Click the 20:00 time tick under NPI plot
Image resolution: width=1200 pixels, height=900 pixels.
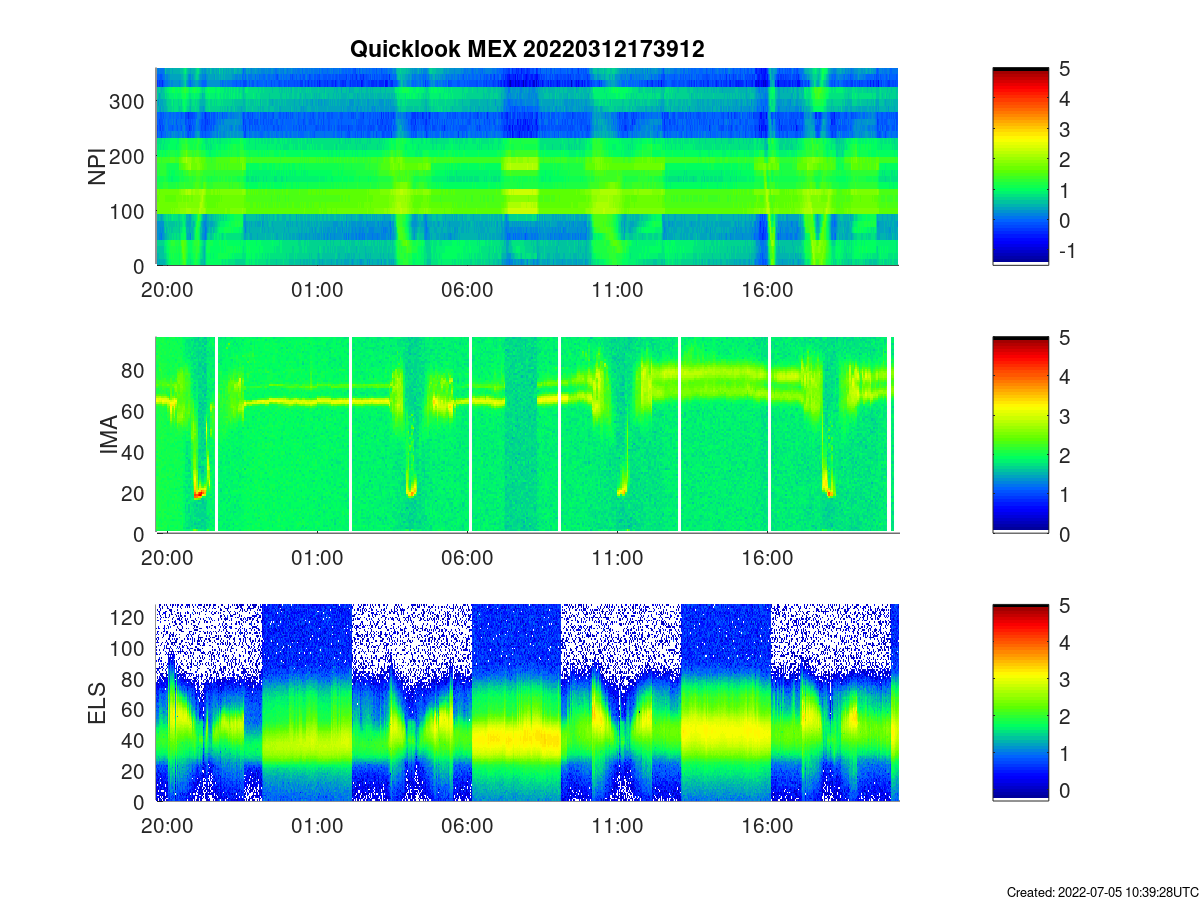[167, 289]
